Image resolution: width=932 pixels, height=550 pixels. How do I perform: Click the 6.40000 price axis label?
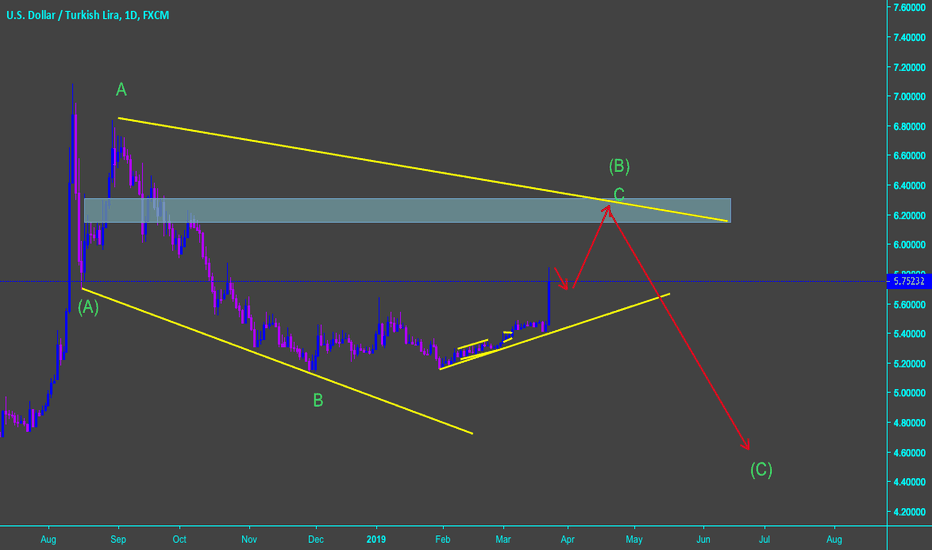pos(909,185)
